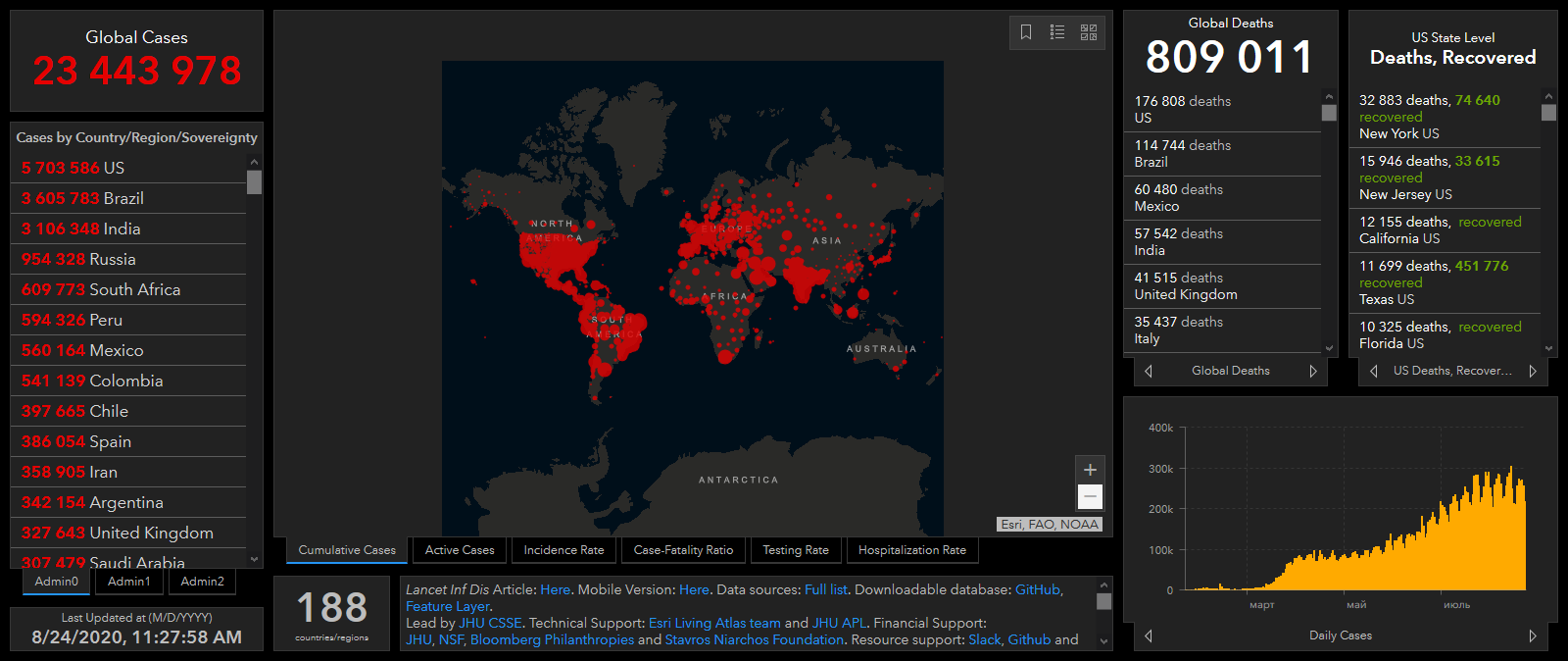This screenshot has width=1568, height=661.
Task: Click right arrow next to Global Deaths
Action: [1313, 371]
